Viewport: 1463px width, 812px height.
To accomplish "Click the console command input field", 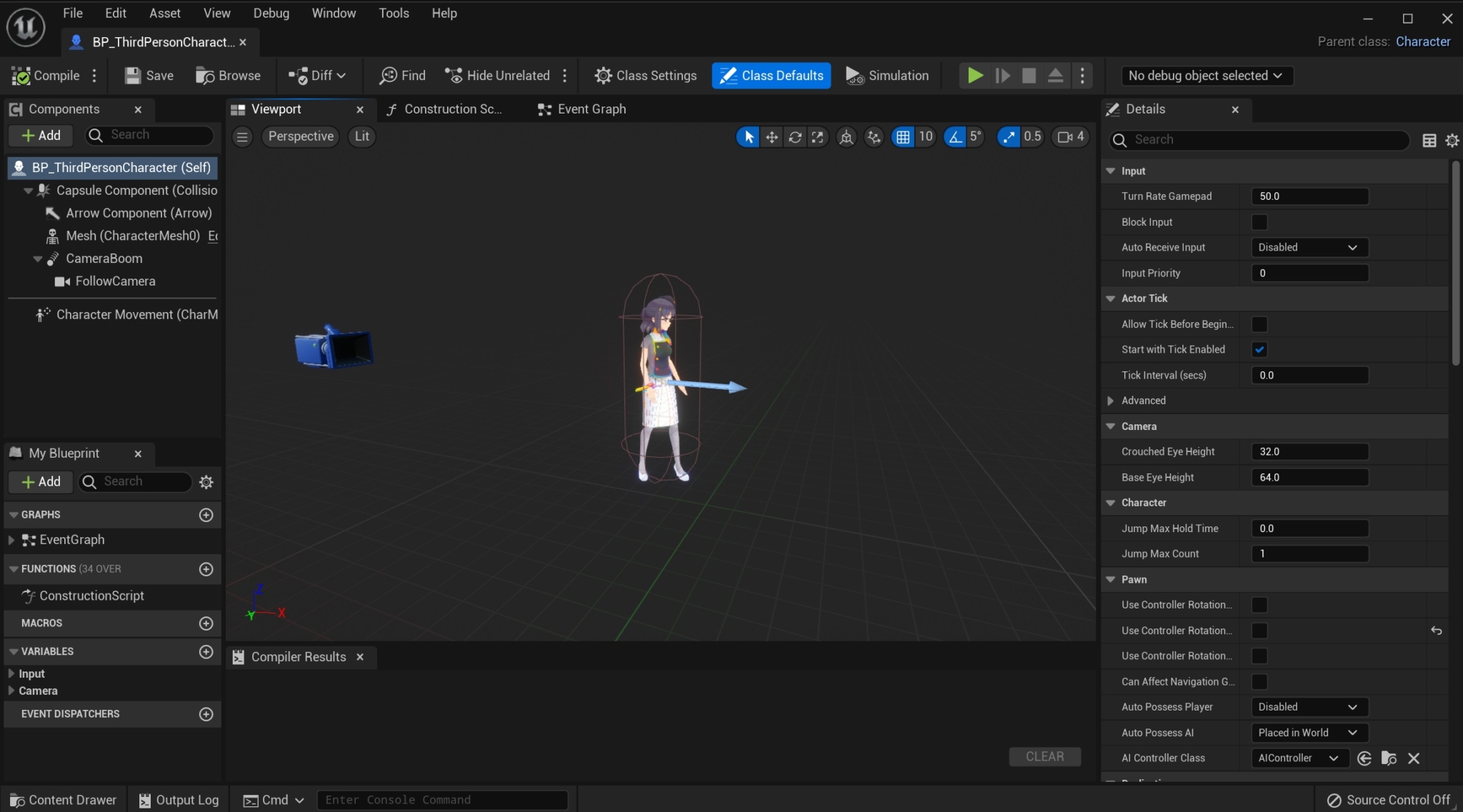I will tap(441, 799).
